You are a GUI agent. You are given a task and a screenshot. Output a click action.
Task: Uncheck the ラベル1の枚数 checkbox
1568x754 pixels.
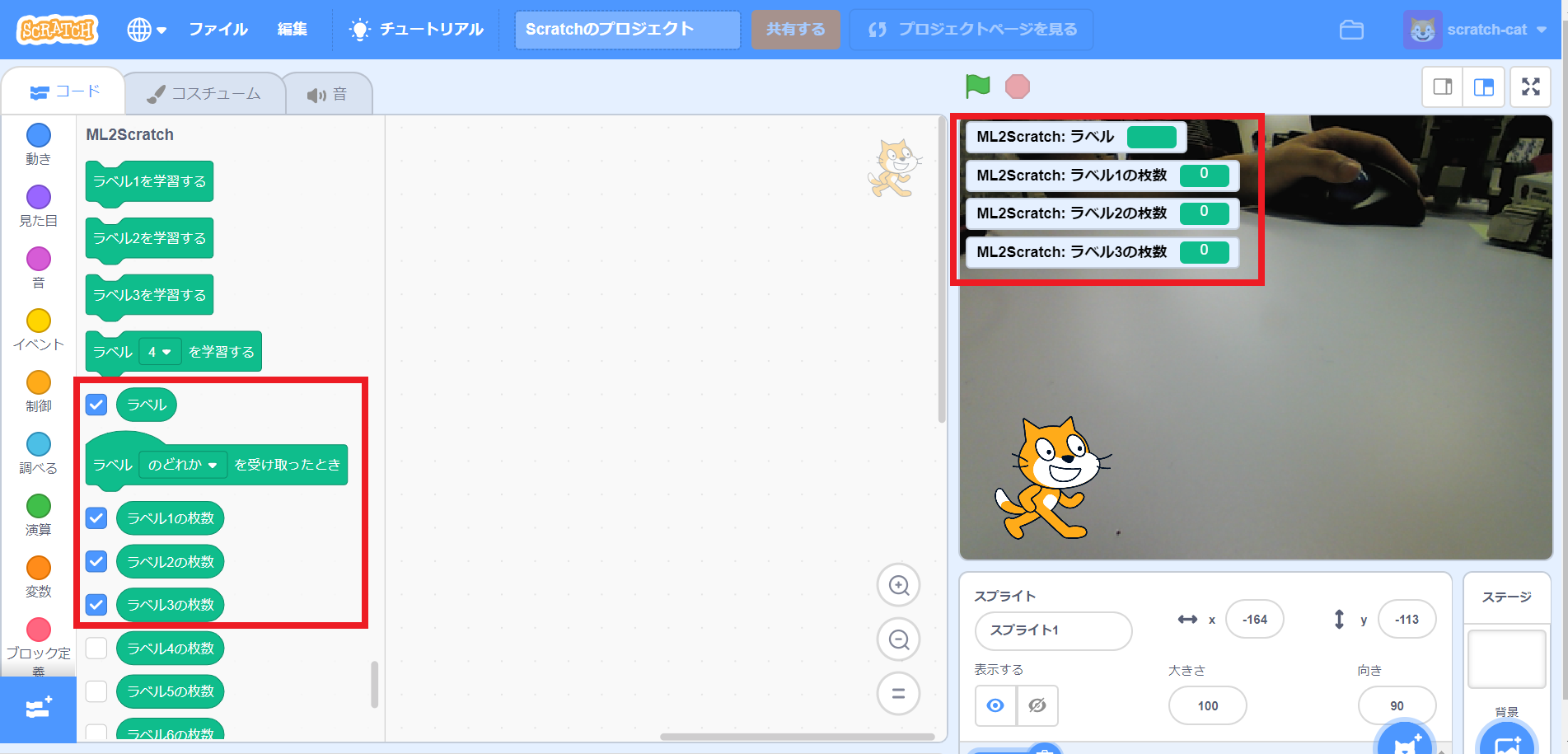click(96, 517)
